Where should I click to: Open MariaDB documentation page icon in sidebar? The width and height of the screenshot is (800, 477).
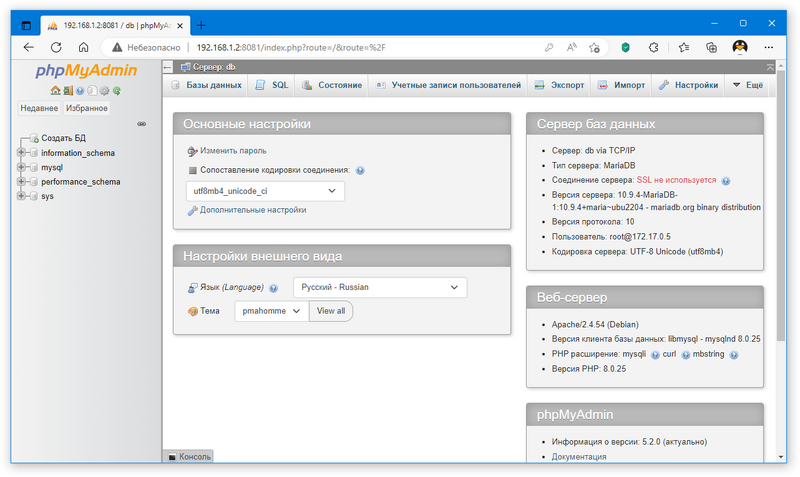point(92,91)
